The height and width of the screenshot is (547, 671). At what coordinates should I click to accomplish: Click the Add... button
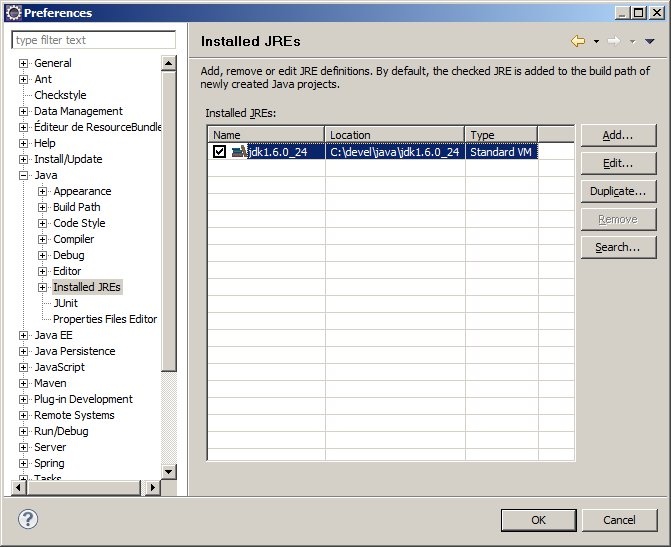[x=617, y=135]
